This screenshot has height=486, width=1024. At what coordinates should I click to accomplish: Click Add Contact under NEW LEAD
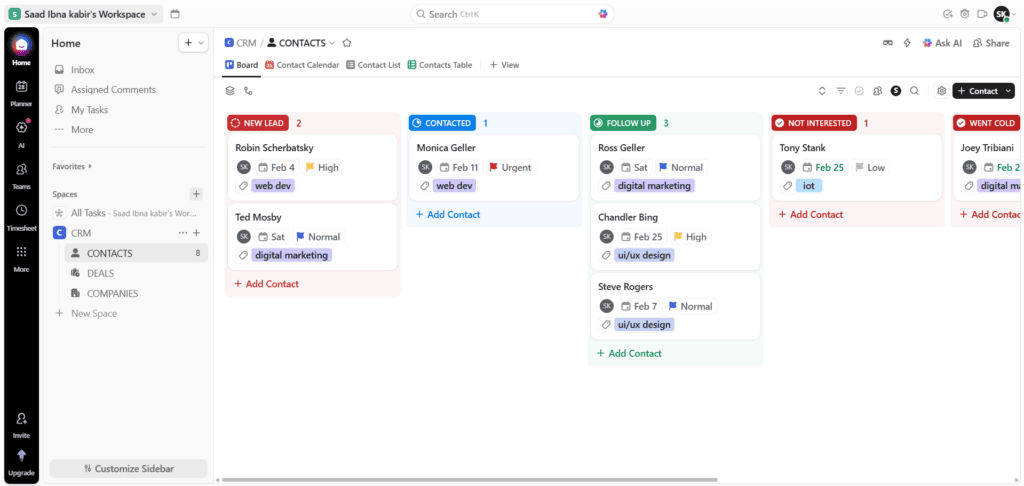[x=266, y=284]
